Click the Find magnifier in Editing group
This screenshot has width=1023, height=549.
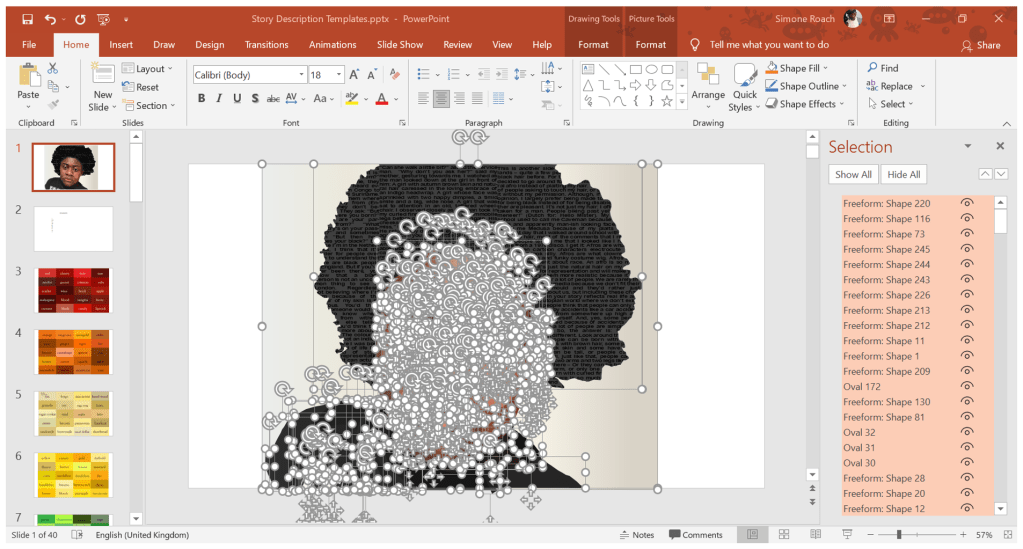click(x=872, y=68)
